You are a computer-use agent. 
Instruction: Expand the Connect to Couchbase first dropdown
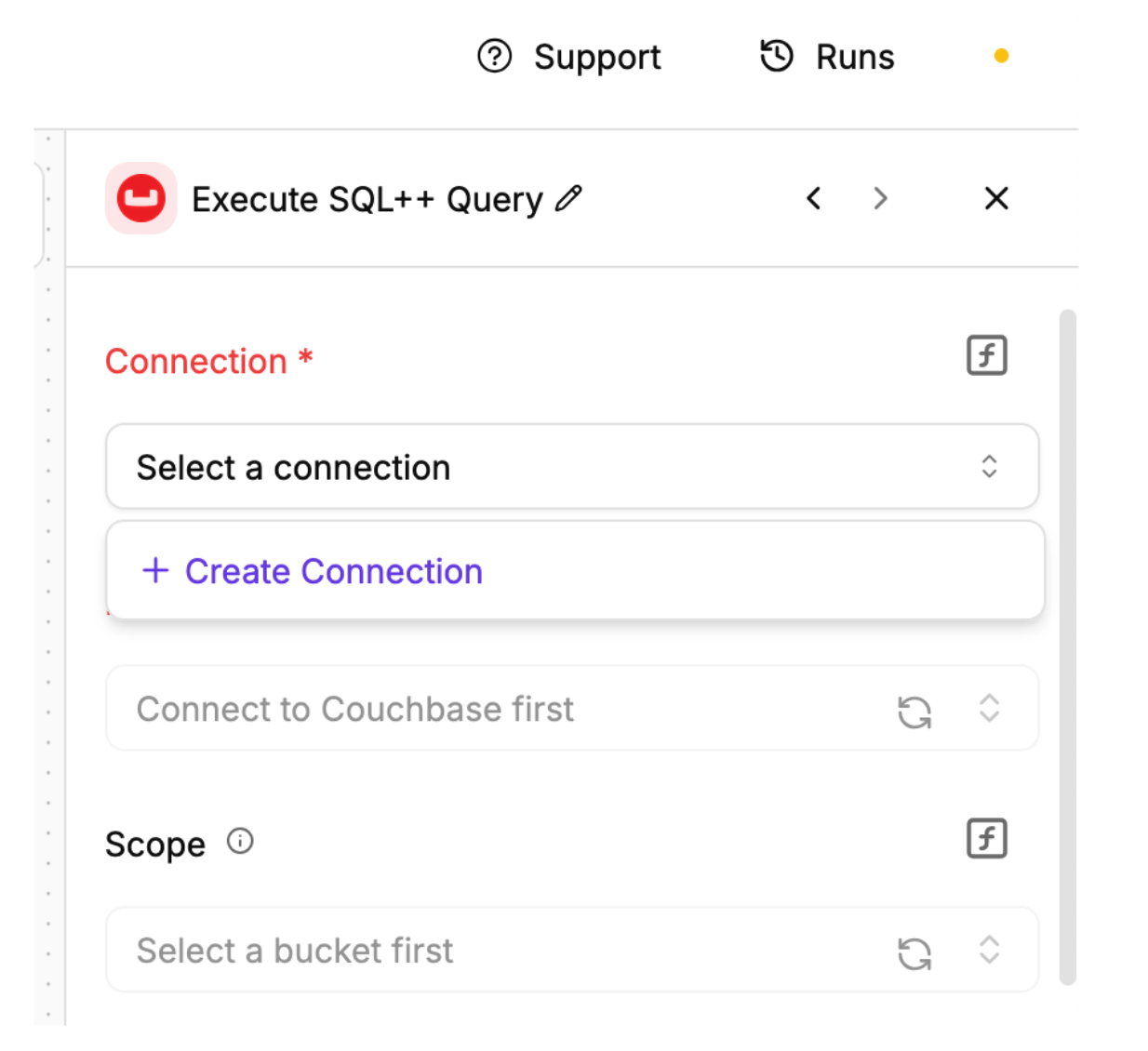click(x=989, y=709)
